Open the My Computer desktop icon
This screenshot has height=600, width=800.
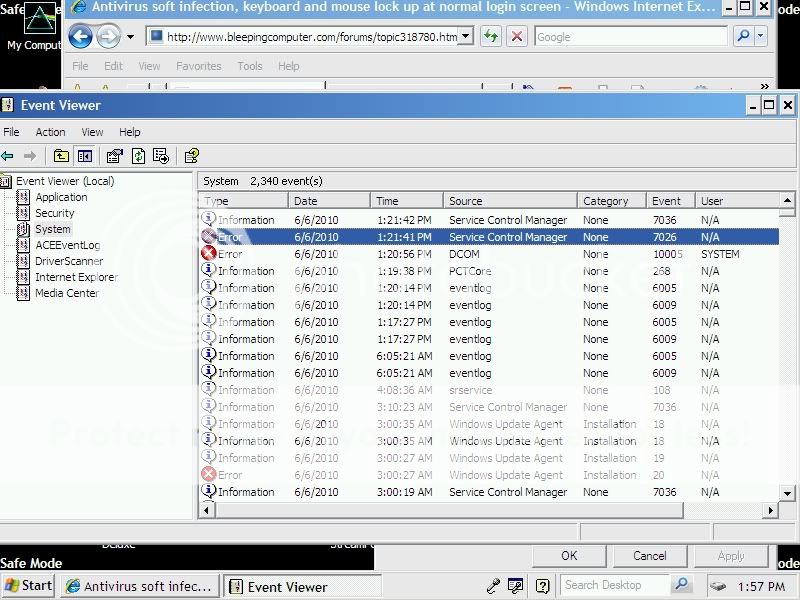(38, 28)
